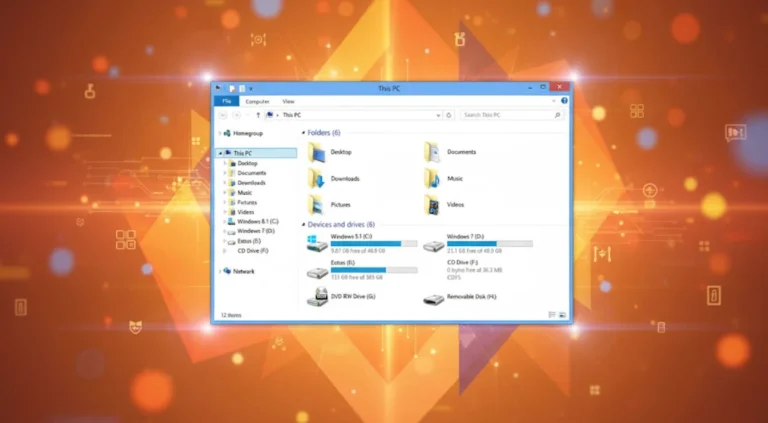Select Documents in the navigation tree
Viewport: 768px width, 423px height.
(x=252, y=173)
